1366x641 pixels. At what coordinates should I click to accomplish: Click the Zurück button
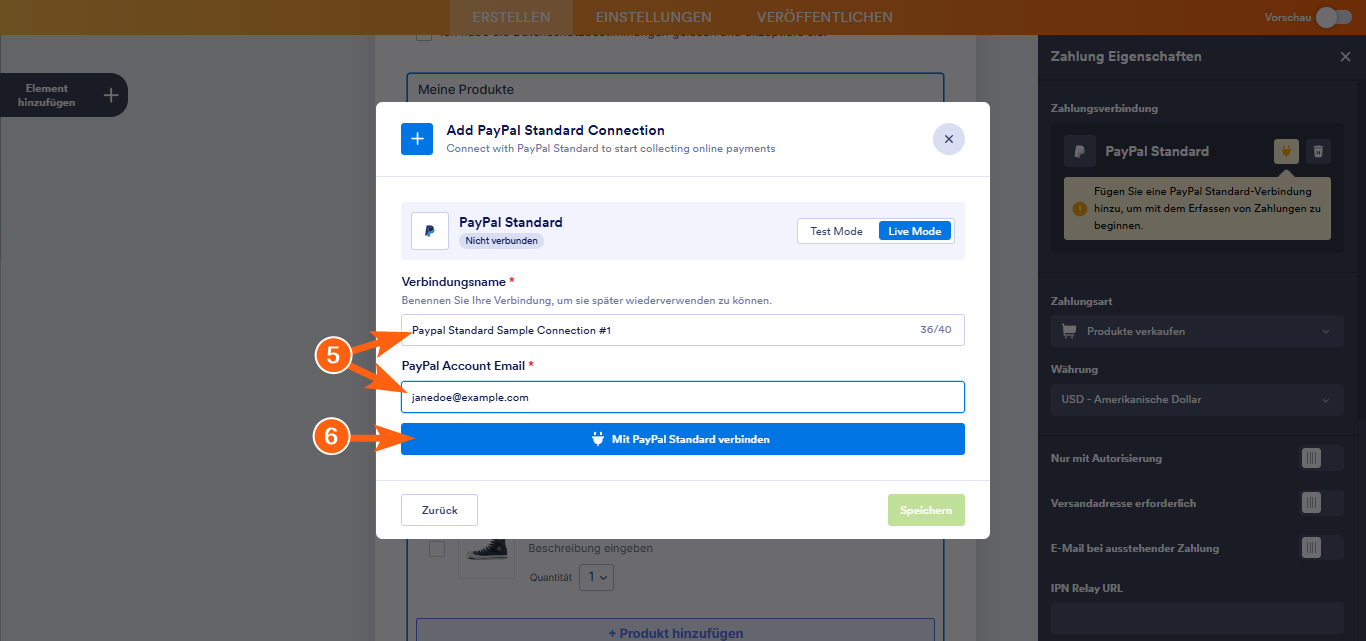click(x=439, y=510)
